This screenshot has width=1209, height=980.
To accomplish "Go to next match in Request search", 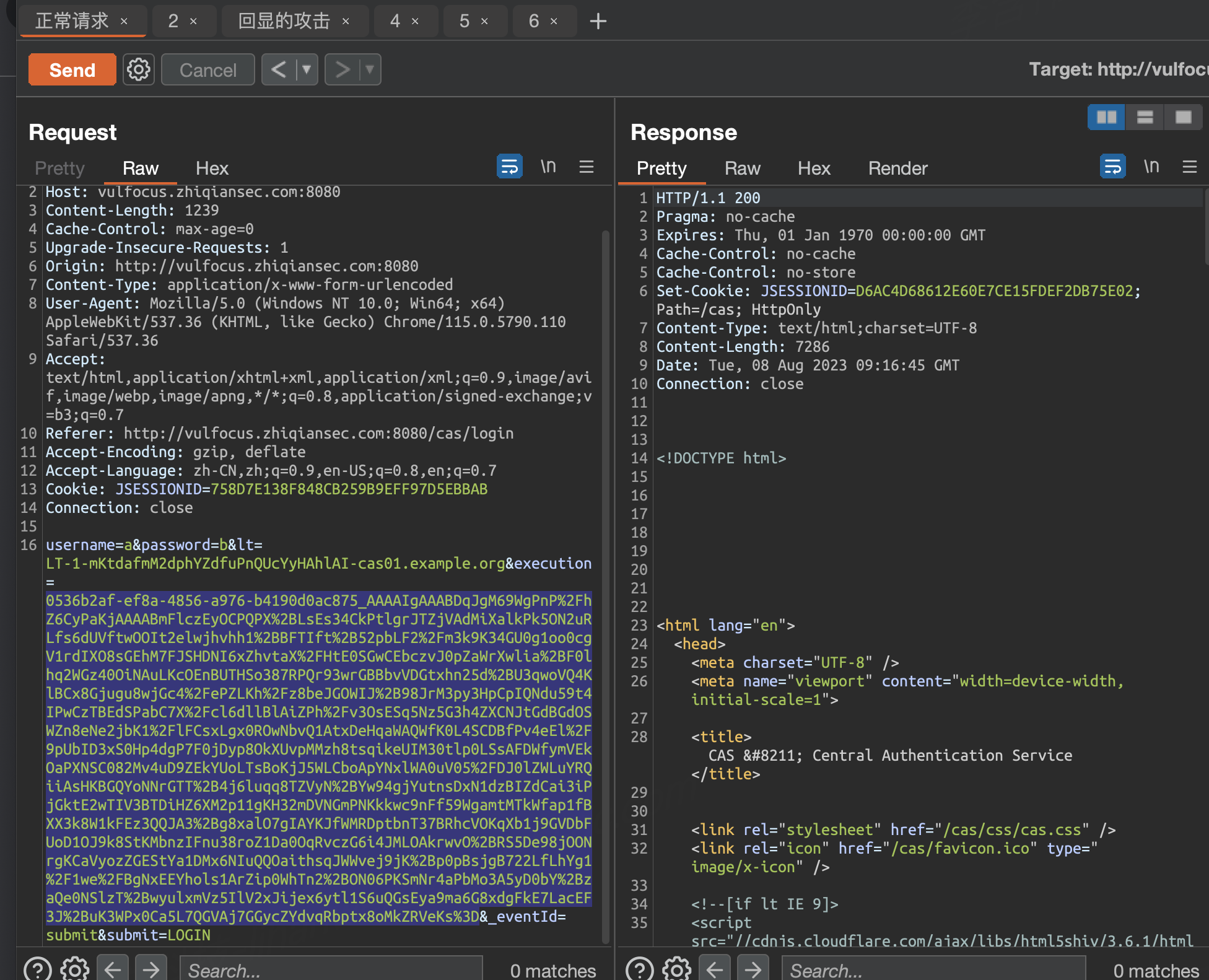I will [151, 968].
